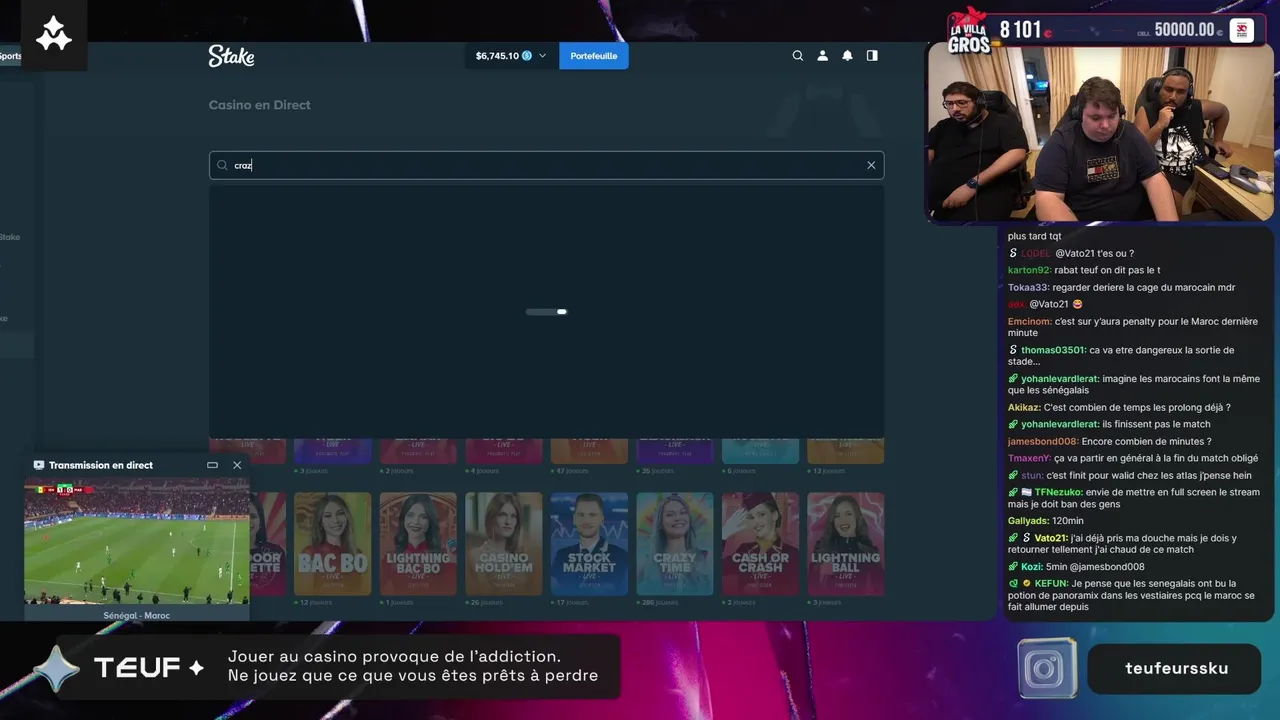This screenshot has width=1280, height=720.
Task: Click the La Villa Gros badge
Action: click(969, 30)
